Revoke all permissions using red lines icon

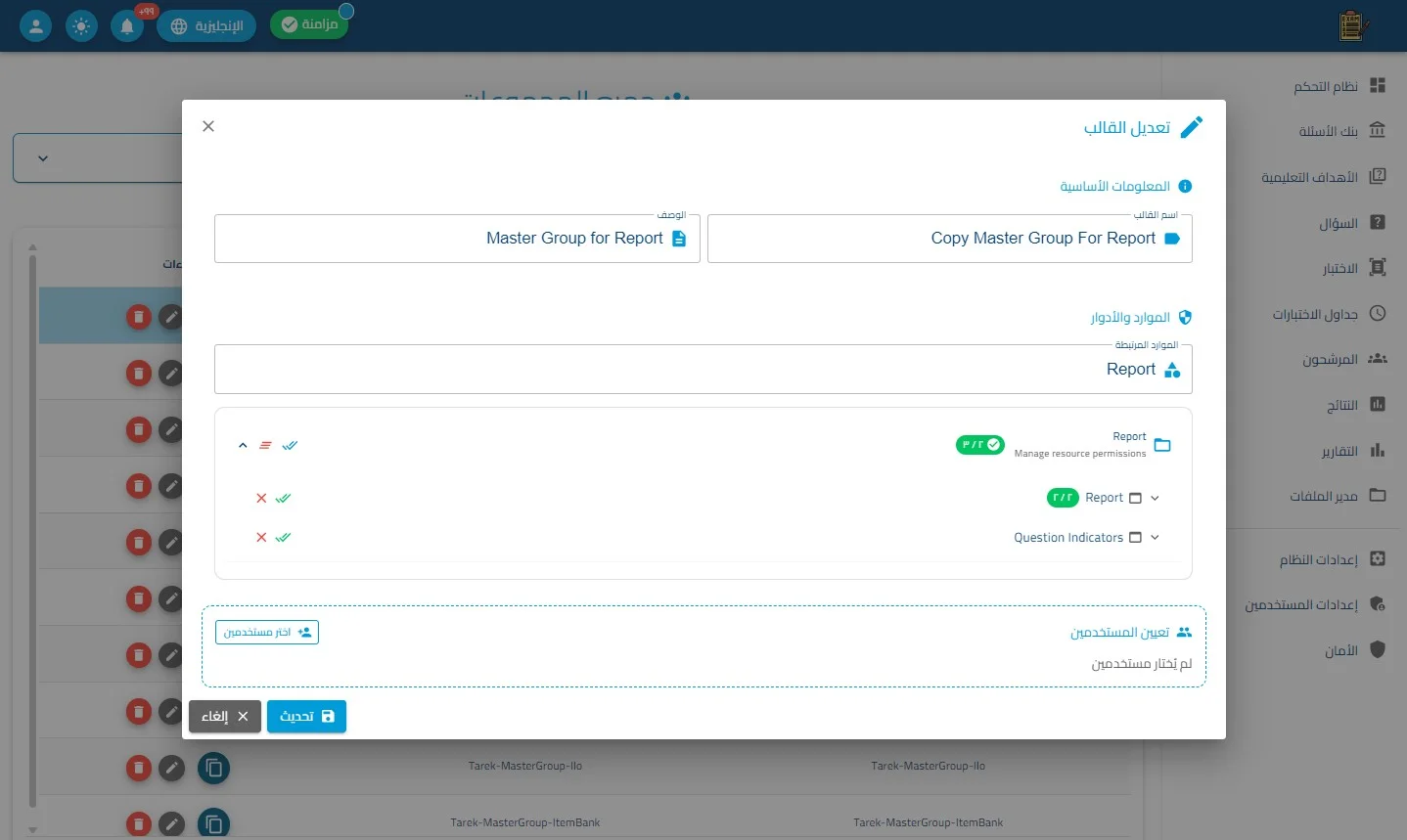[265, 445]
